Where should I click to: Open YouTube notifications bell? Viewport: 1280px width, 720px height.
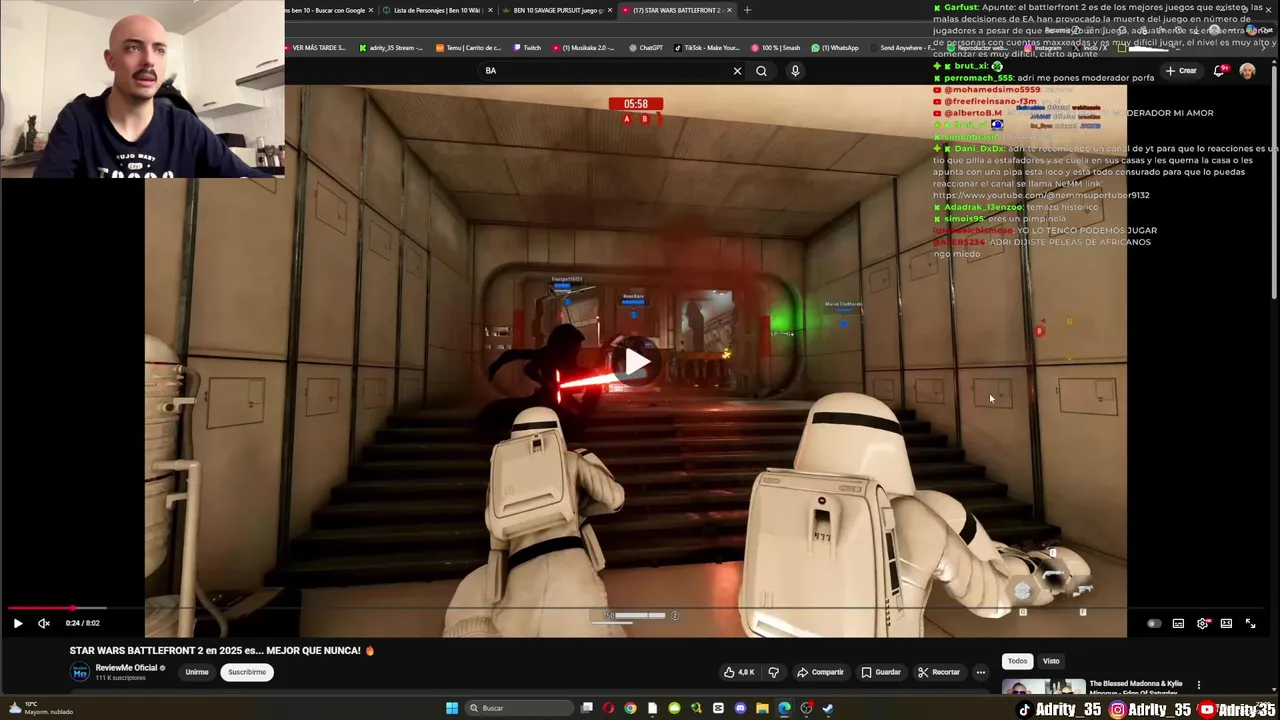point(1218,71)
